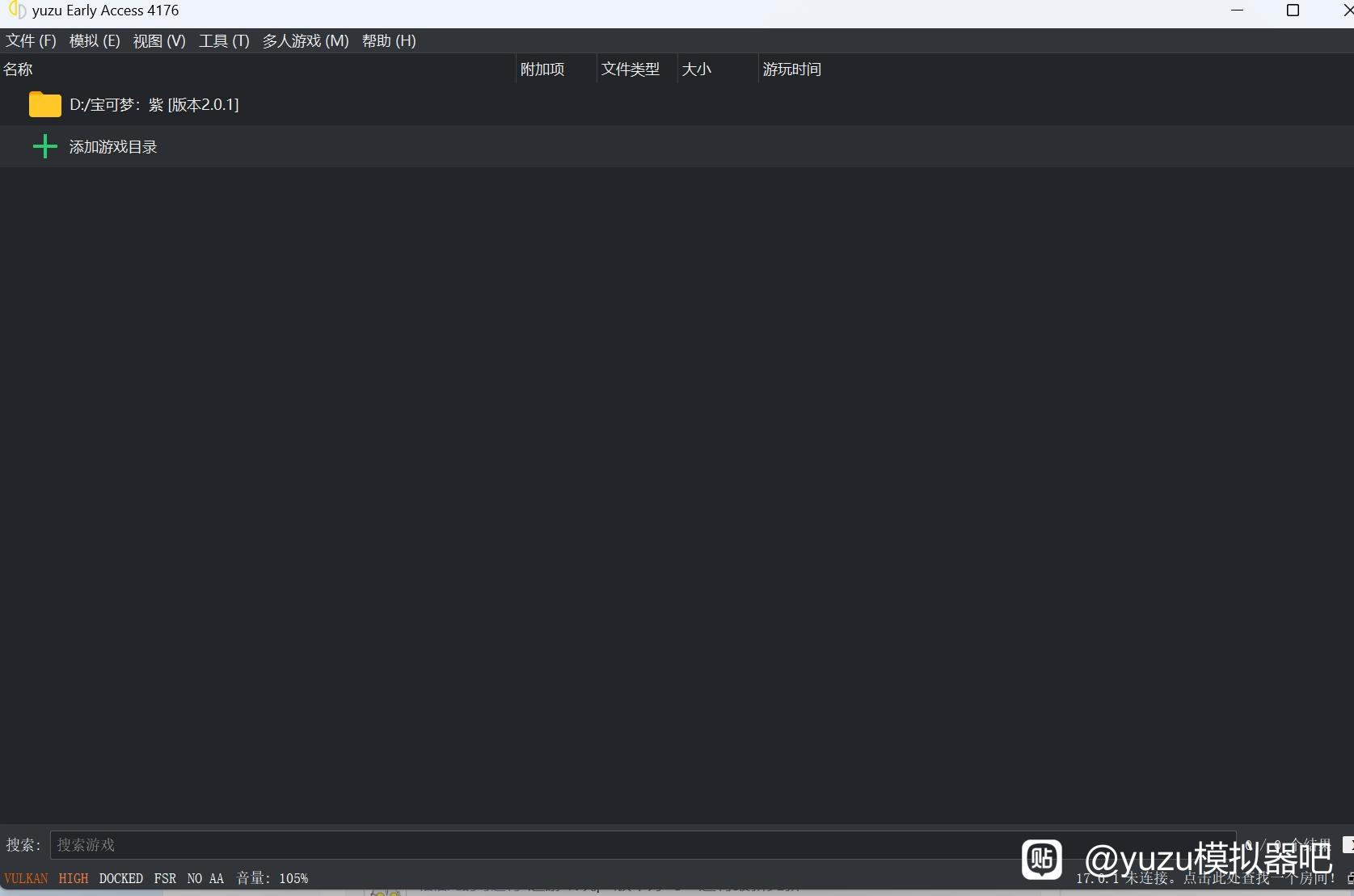Select the D:/宝可梦：紫 [版本2.0.1] directory row
The height and width of the screenshot is (896, 1354).
coord(677,104)
